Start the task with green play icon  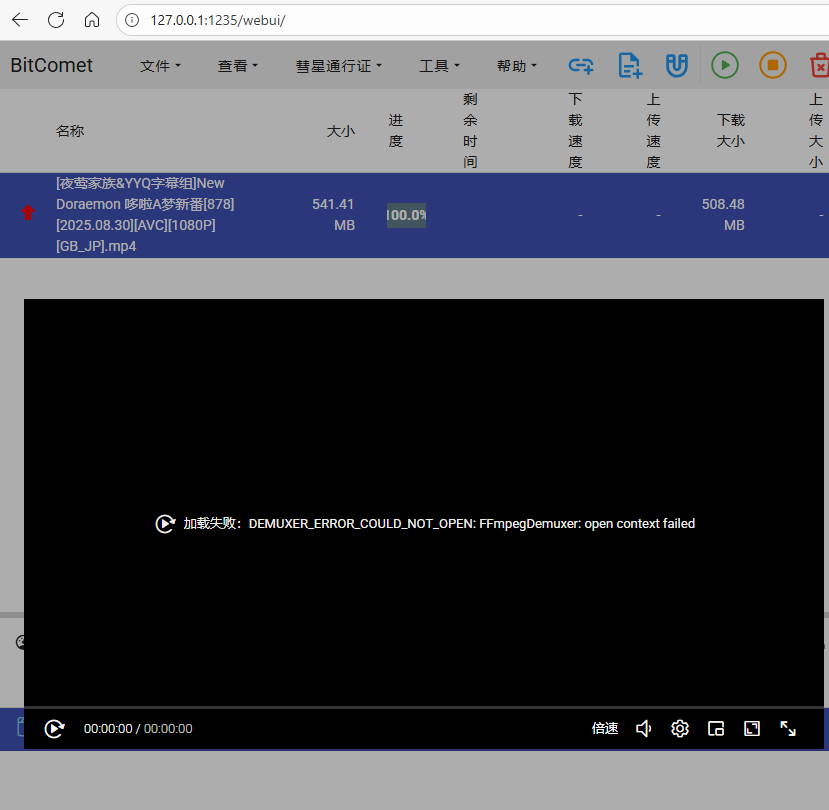pyautogui.click(x=725, y=66)
